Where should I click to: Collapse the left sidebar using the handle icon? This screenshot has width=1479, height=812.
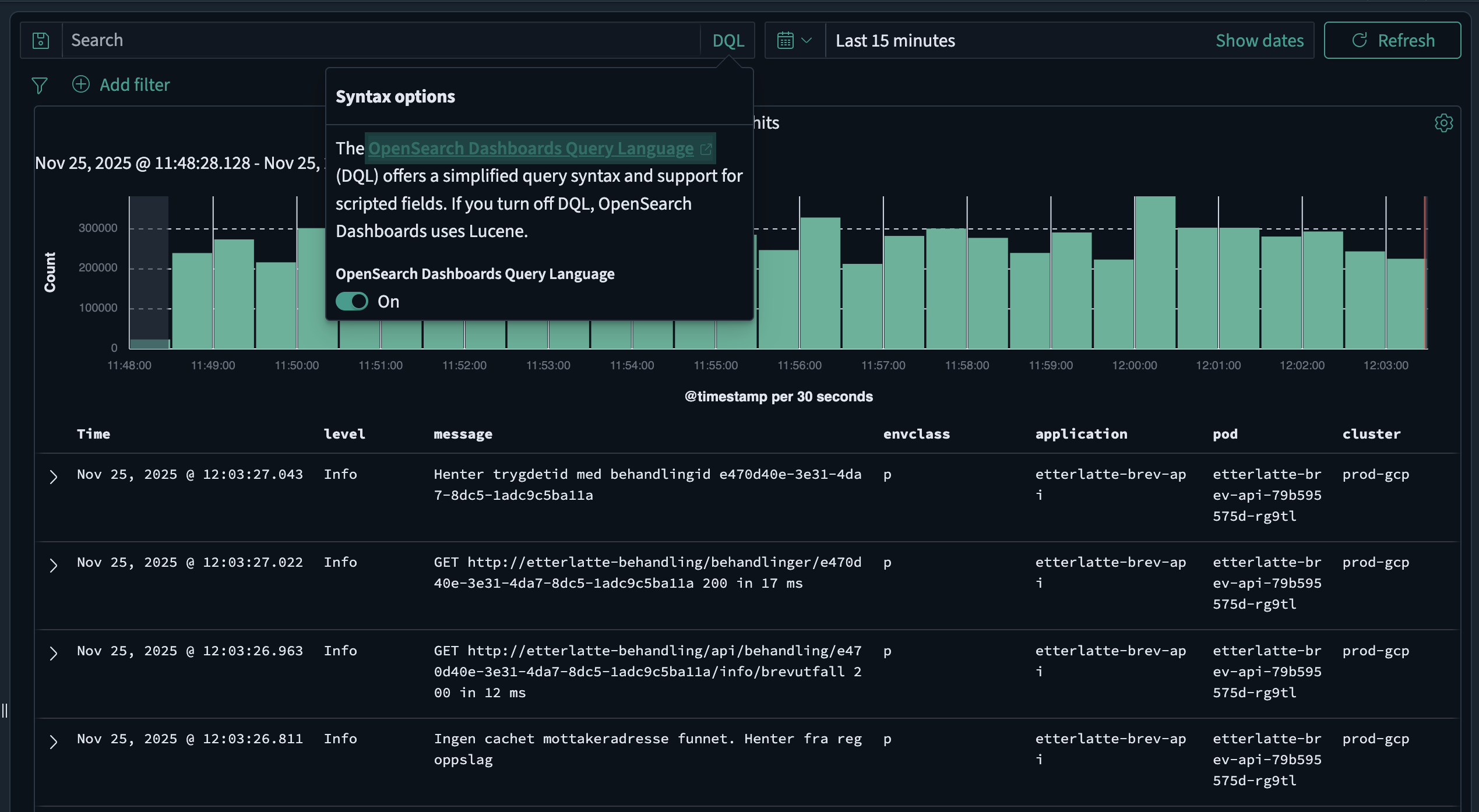coord(5,709)
